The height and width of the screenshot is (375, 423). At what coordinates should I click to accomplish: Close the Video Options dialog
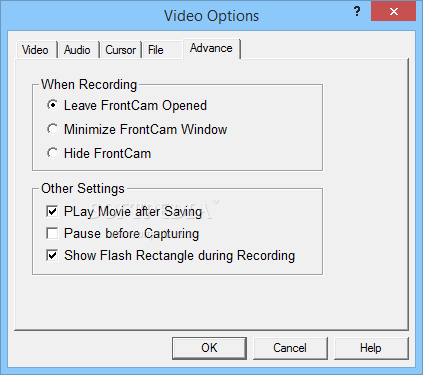[x=394, y=12]
